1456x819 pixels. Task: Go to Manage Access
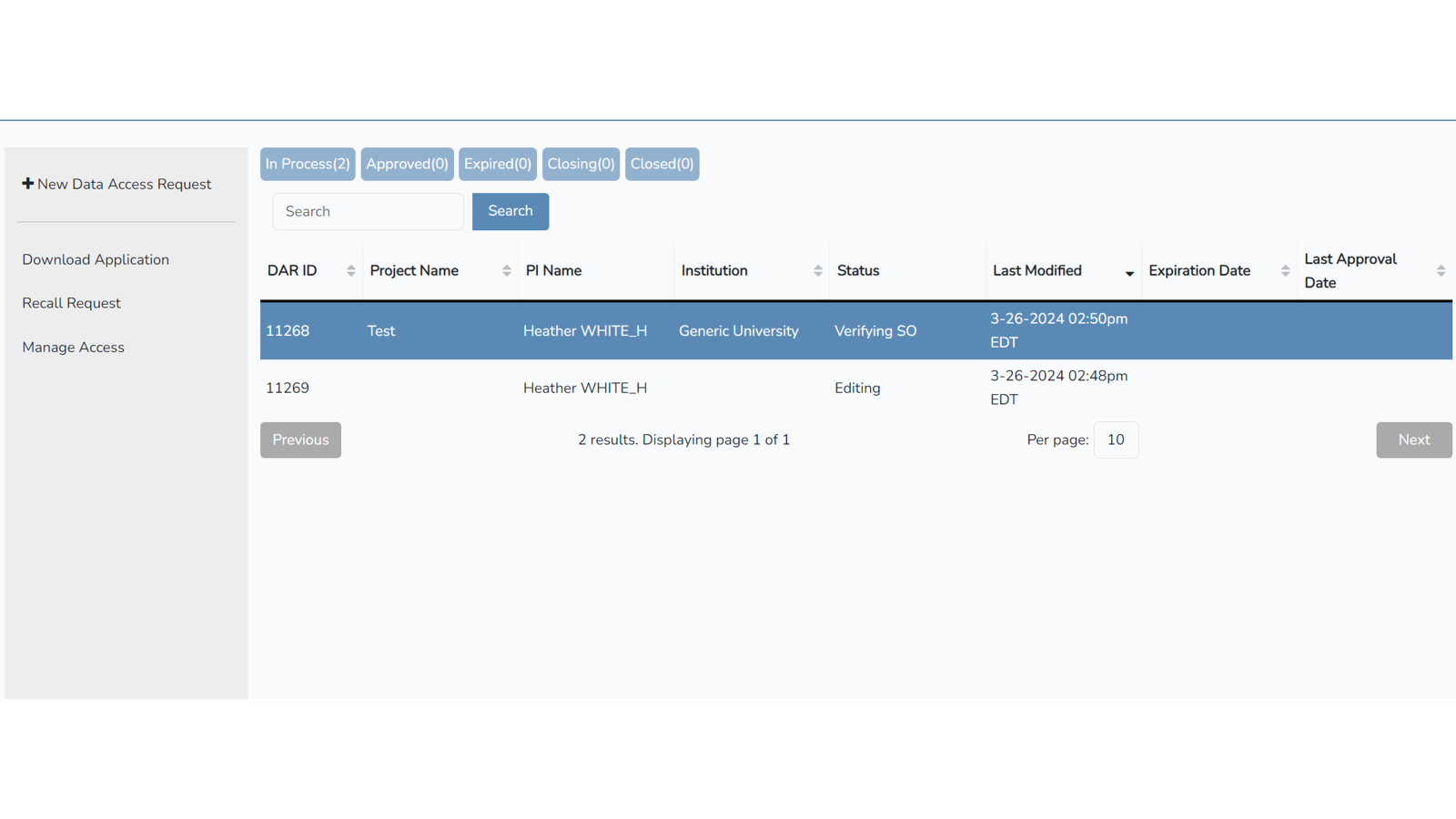[x=73, y=348]
